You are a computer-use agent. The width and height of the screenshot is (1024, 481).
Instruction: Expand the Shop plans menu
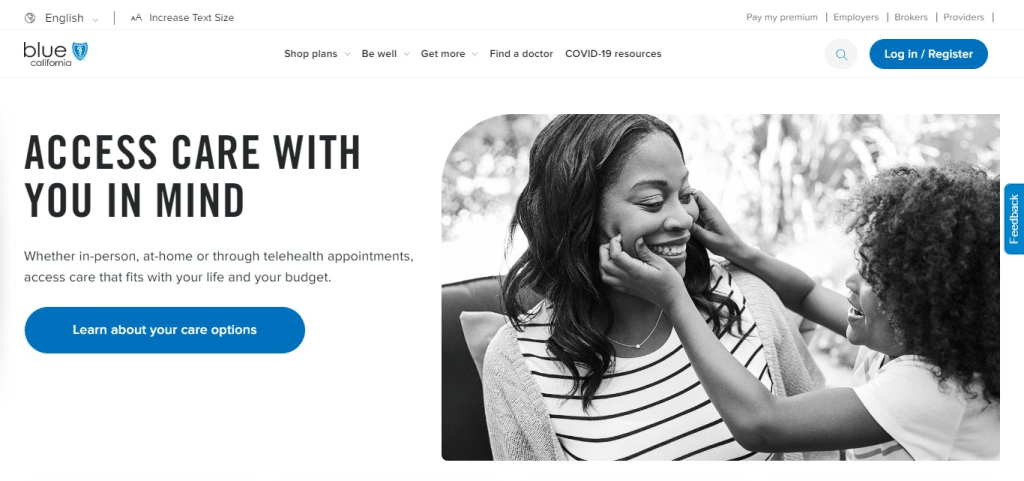tap(317, 54)
